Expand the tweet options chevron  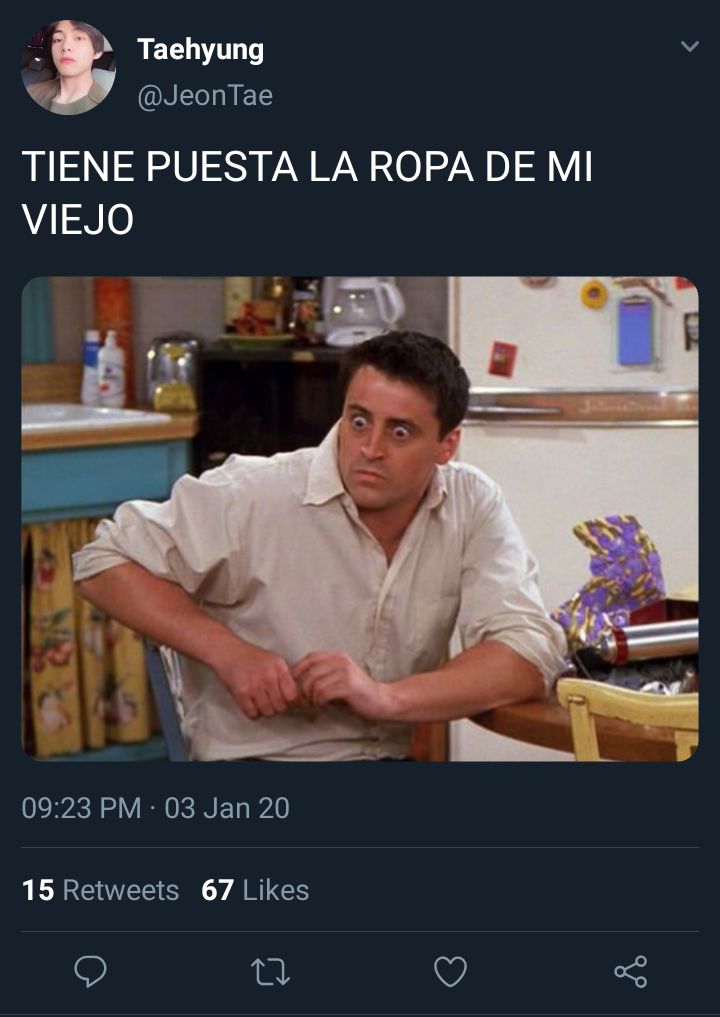point(690,46)
